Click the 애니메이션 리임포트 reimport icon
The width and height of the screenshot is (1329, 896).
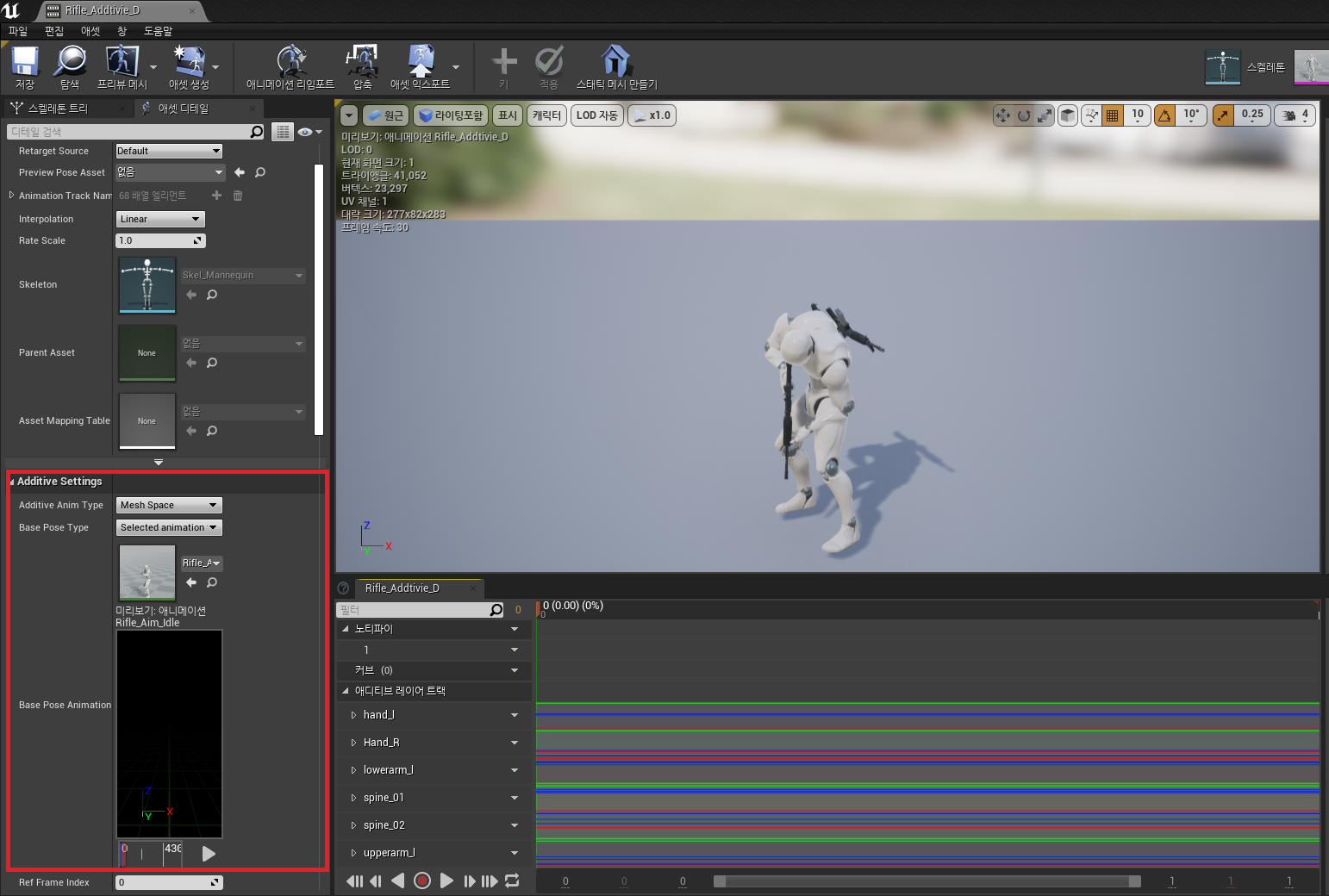[290, 66]
